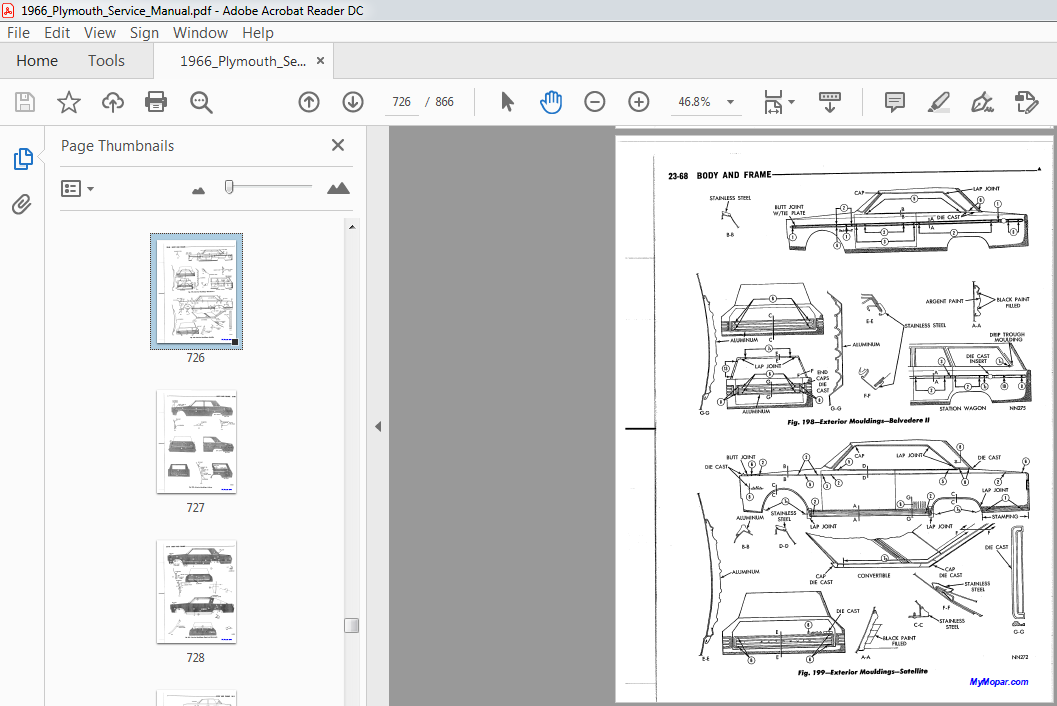Click the read mode keyboard icon
1057x706 pixels.
click(x=829, y=102)
